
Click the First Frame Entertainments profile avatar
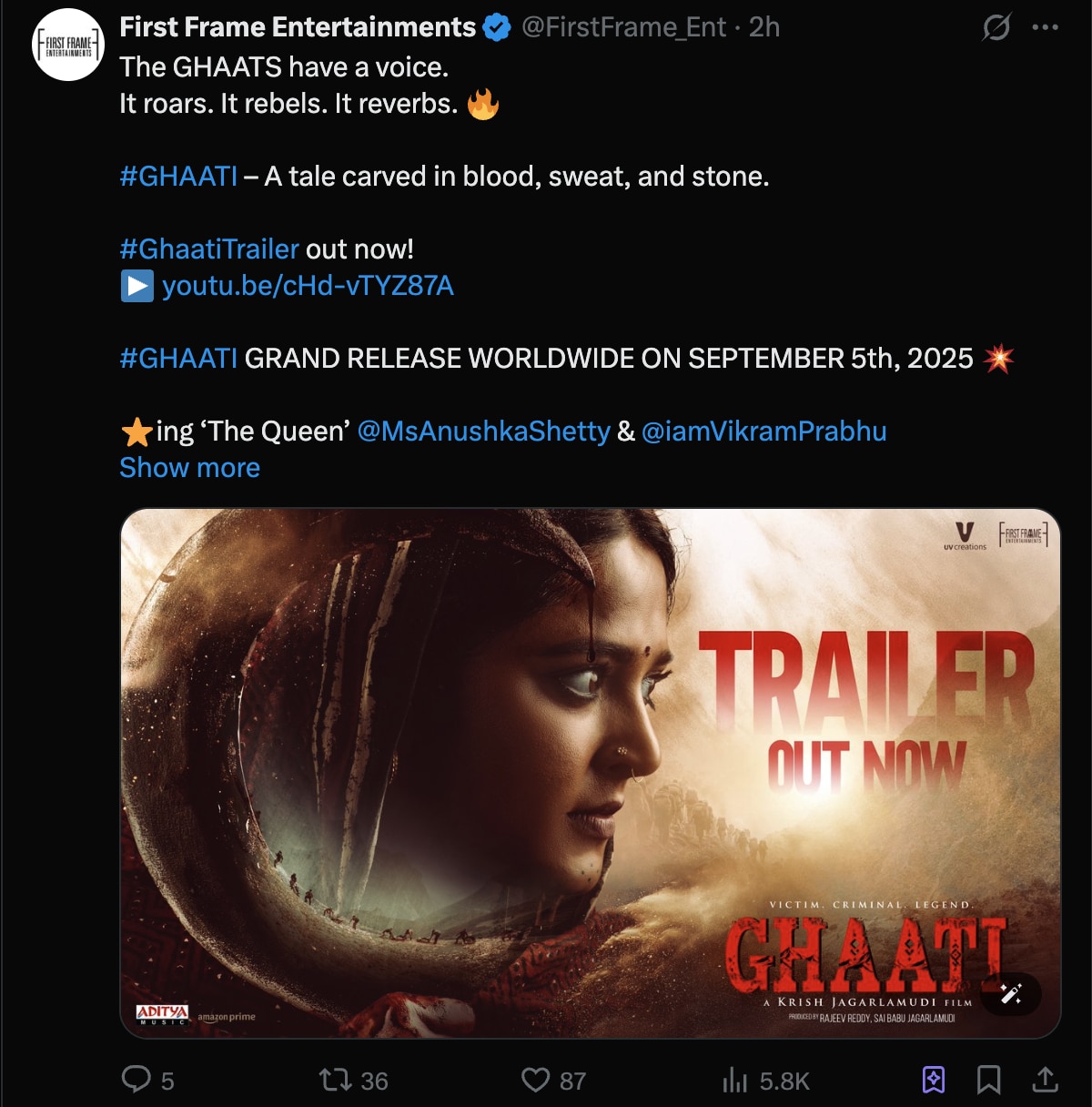(68, 45)
